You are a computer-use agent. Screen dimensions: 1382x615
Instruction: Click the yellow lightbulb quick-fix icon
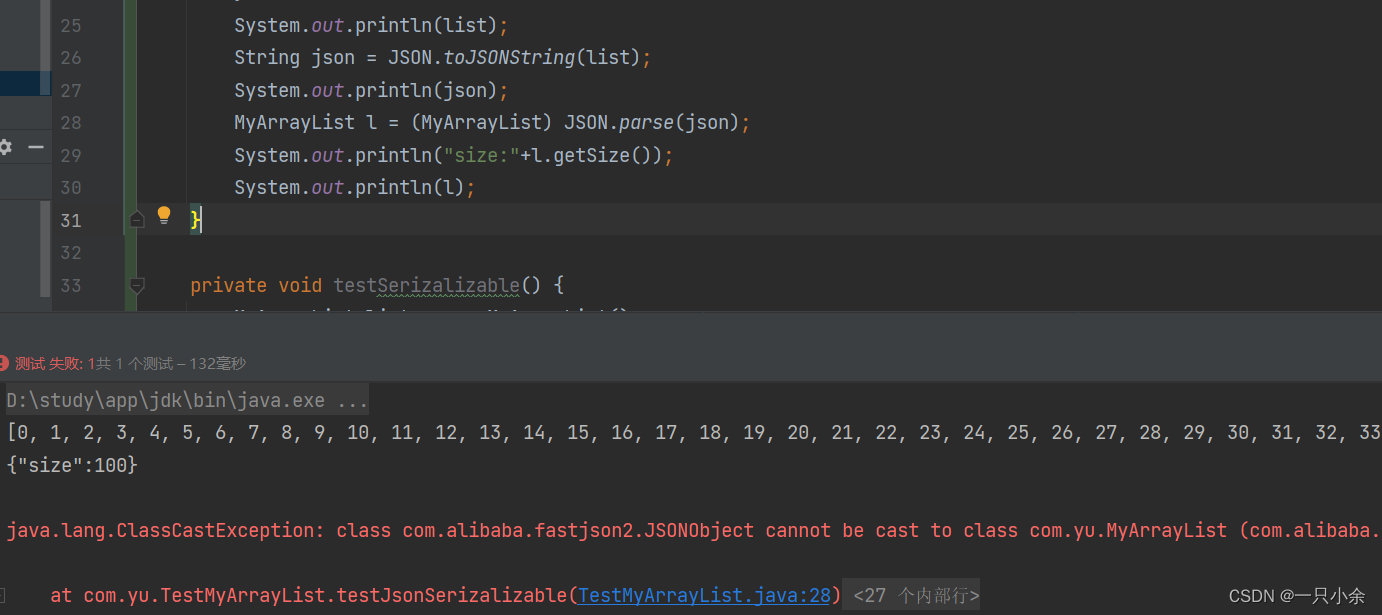click(x=164, y=216)
